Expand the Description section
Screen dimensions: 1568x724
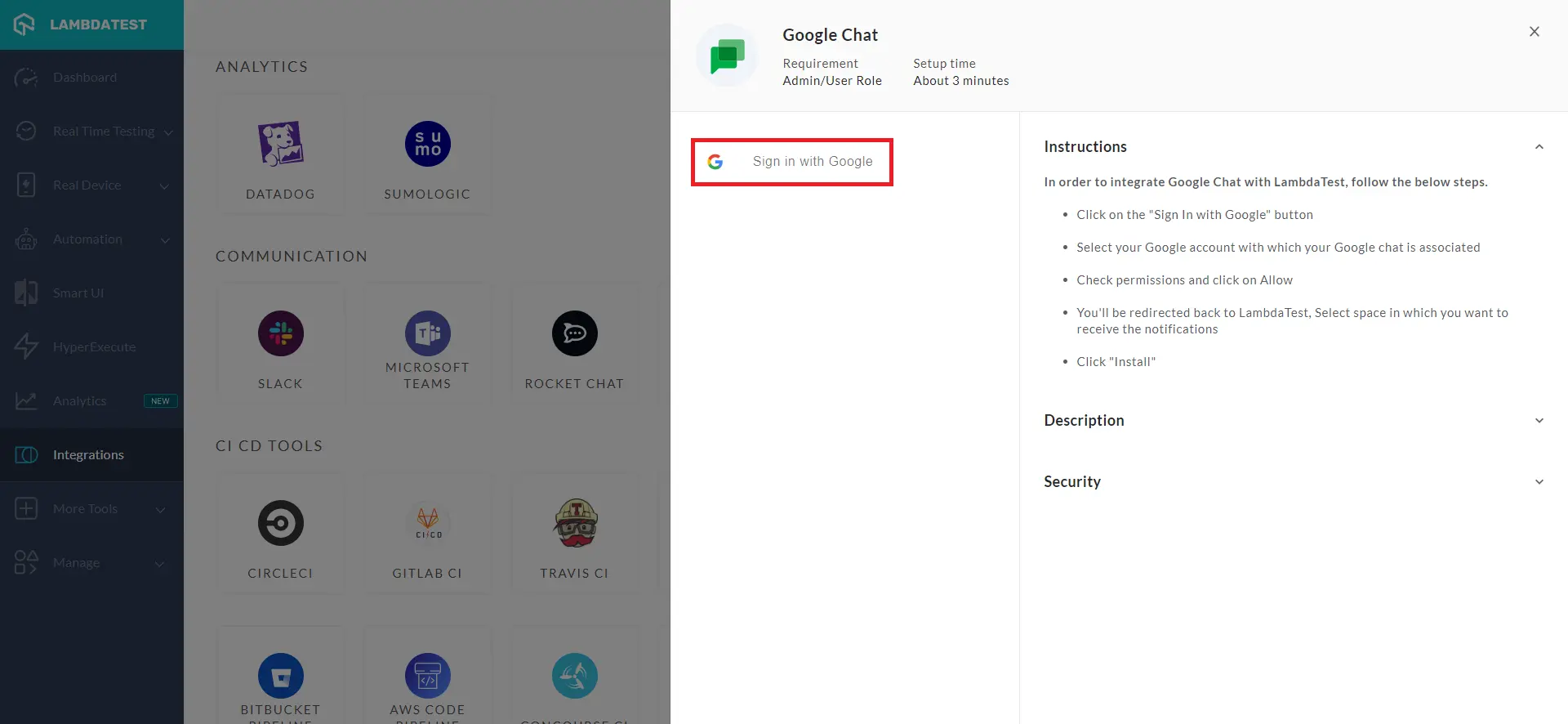1539,421
